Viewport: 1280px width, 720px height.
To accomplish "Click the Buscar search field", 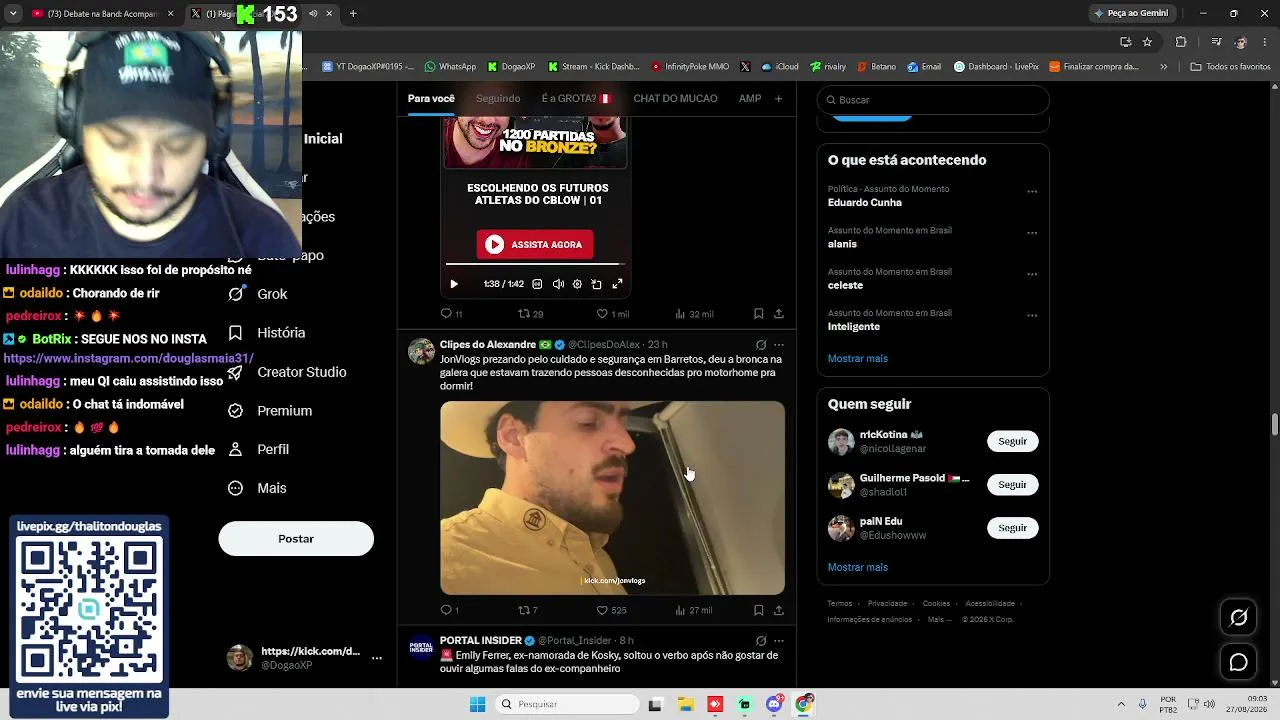I will [x=933, y=100].
